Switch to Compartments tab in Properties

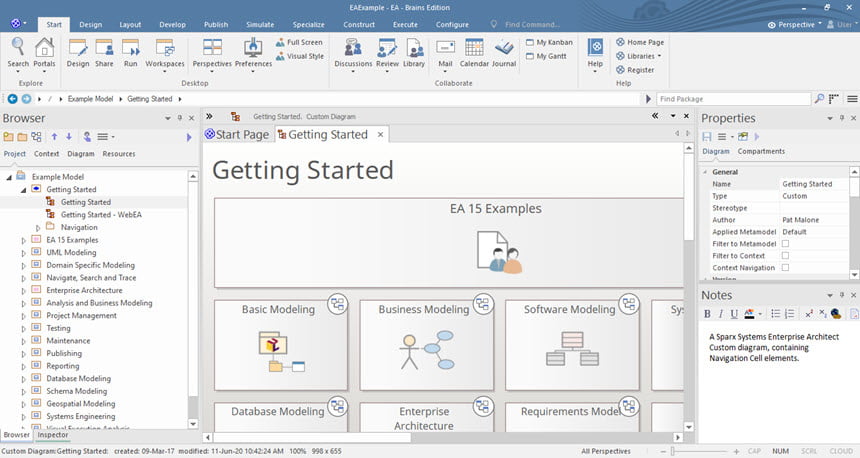[x=761, y=151]
